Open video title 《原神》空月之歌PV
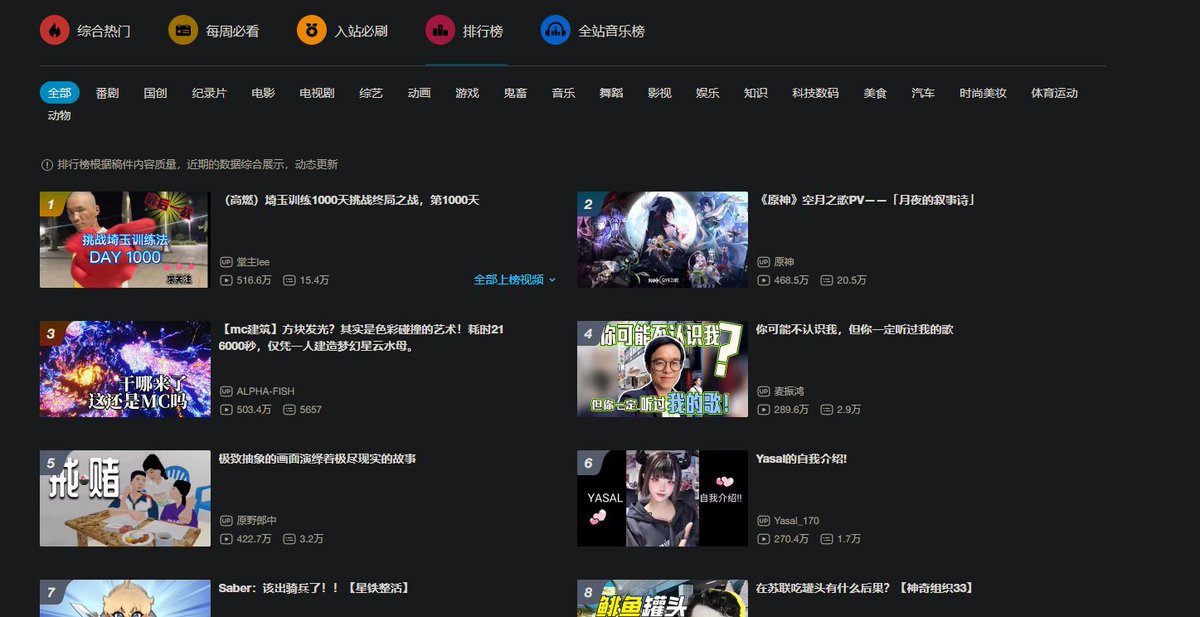 (x=866, y=200)
